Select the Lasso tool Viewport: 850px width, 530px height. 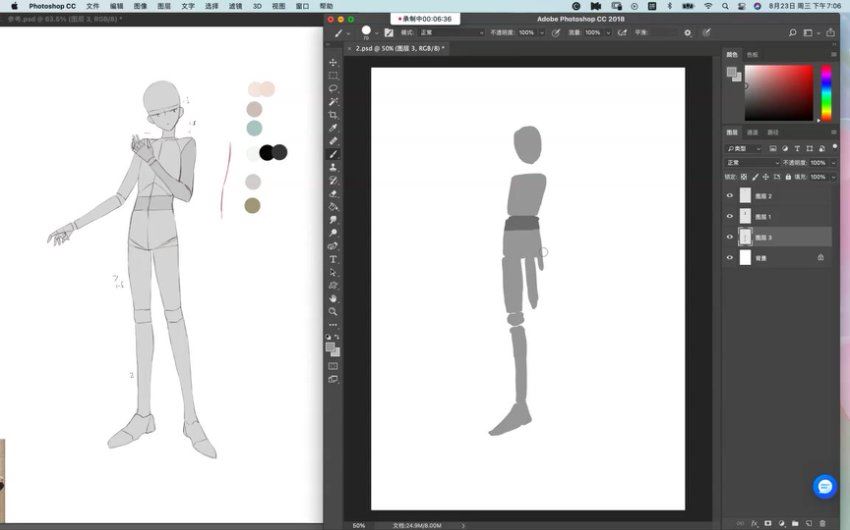pos(333,89)
